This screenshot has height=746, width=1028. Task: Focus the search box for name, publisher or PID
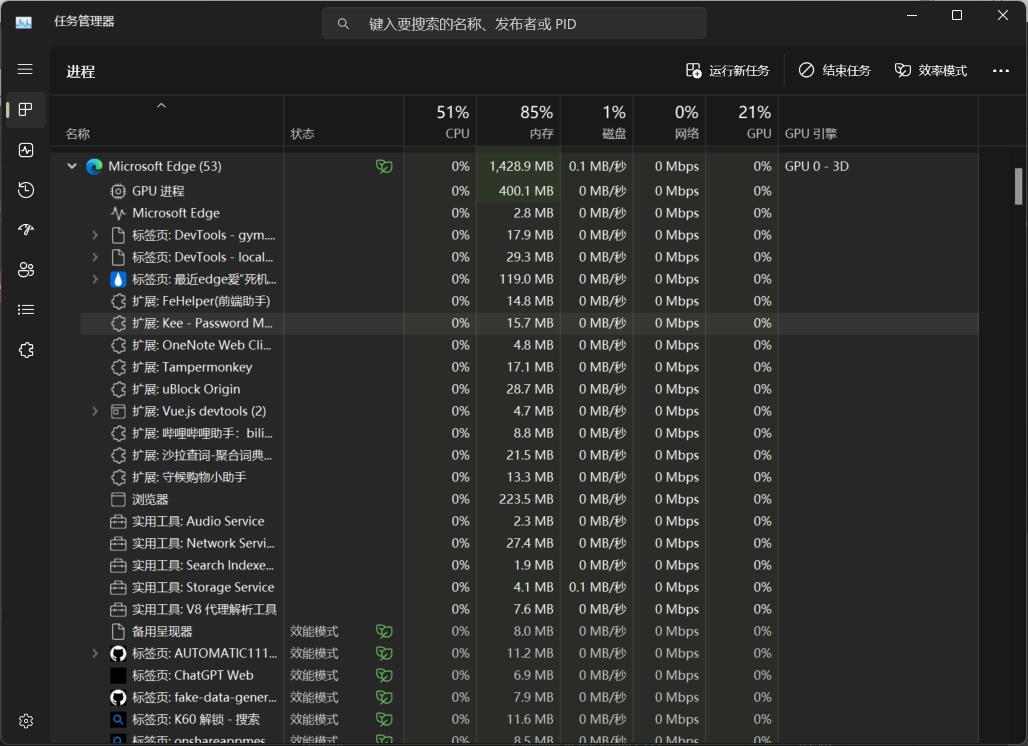pyautogui.click(x=514, y=24)
